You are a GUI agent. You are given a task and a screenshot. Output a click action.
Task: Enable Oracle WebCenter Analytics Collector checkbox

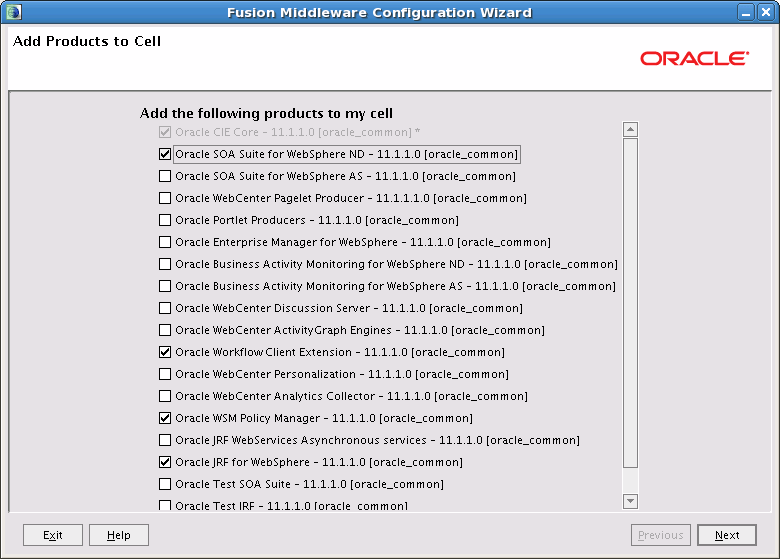(165, 396)
